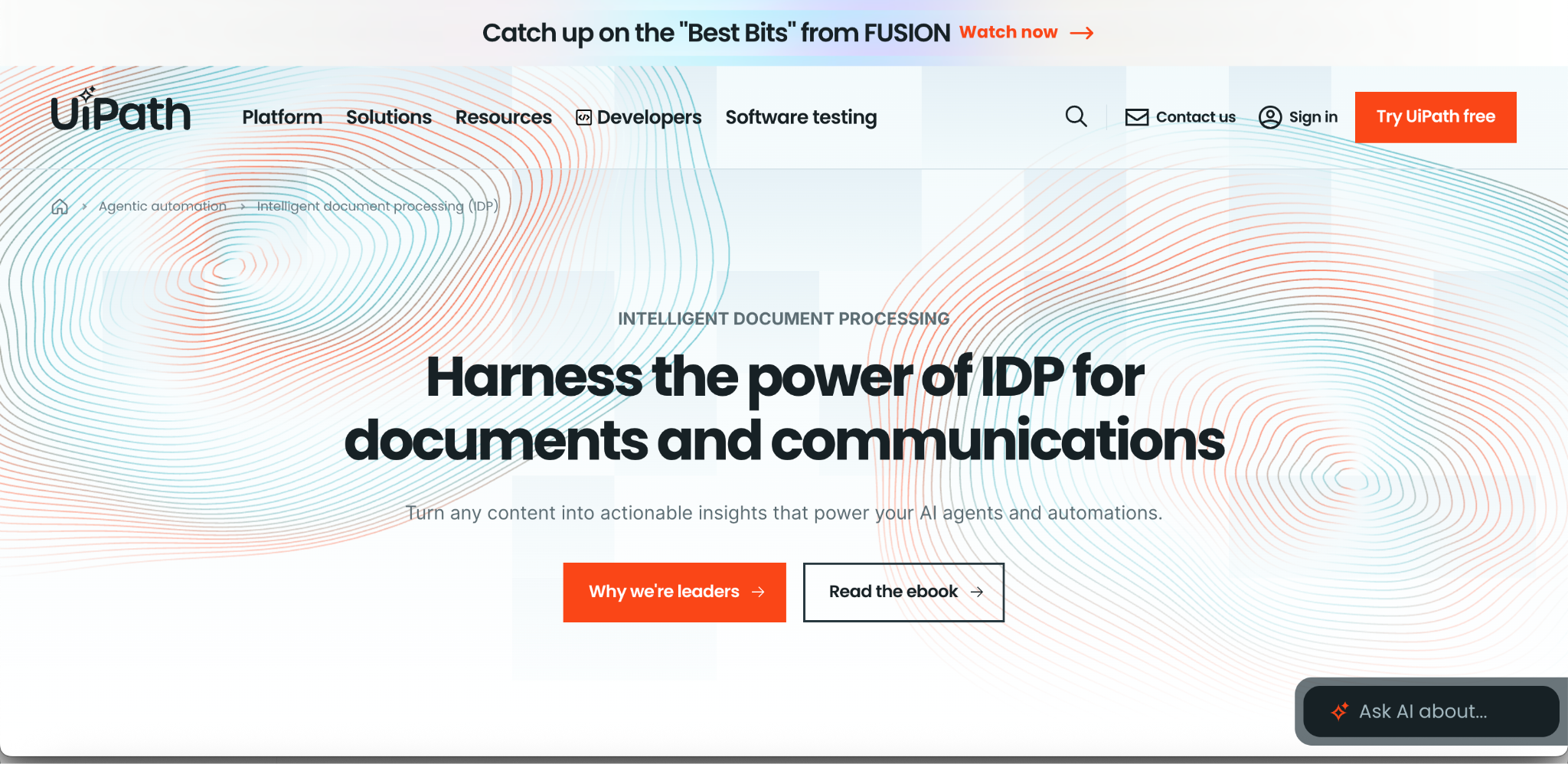Viewport: 1568px width, 764px height.
Task: Go to the Agentic automation breadcrumb
Action: [x=162, y=206]
